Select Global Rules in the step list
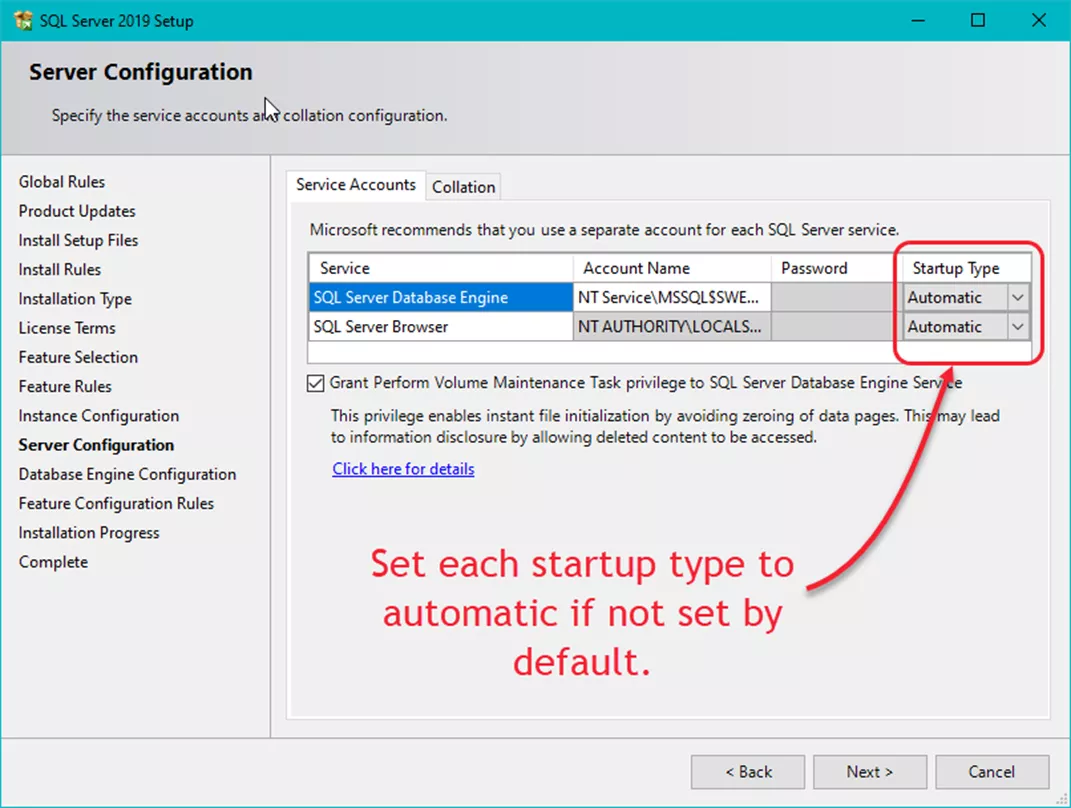The width and height of the screenshot is (1071, 808). click(61, 182)
